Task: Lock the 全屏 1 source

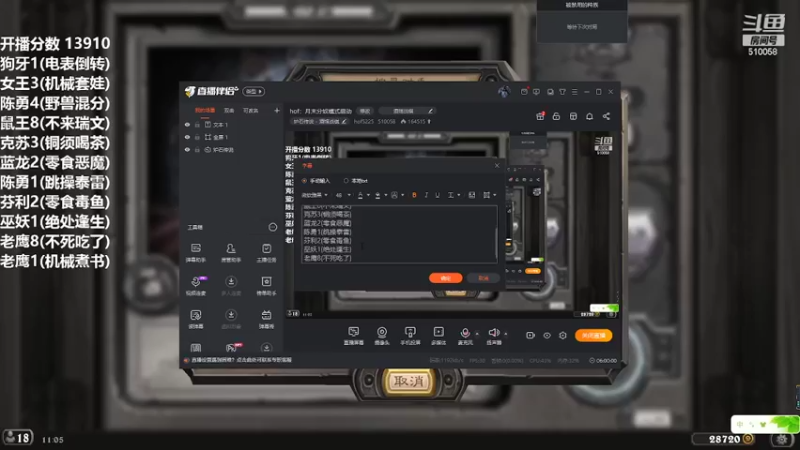Action: [x=197, y=137]
